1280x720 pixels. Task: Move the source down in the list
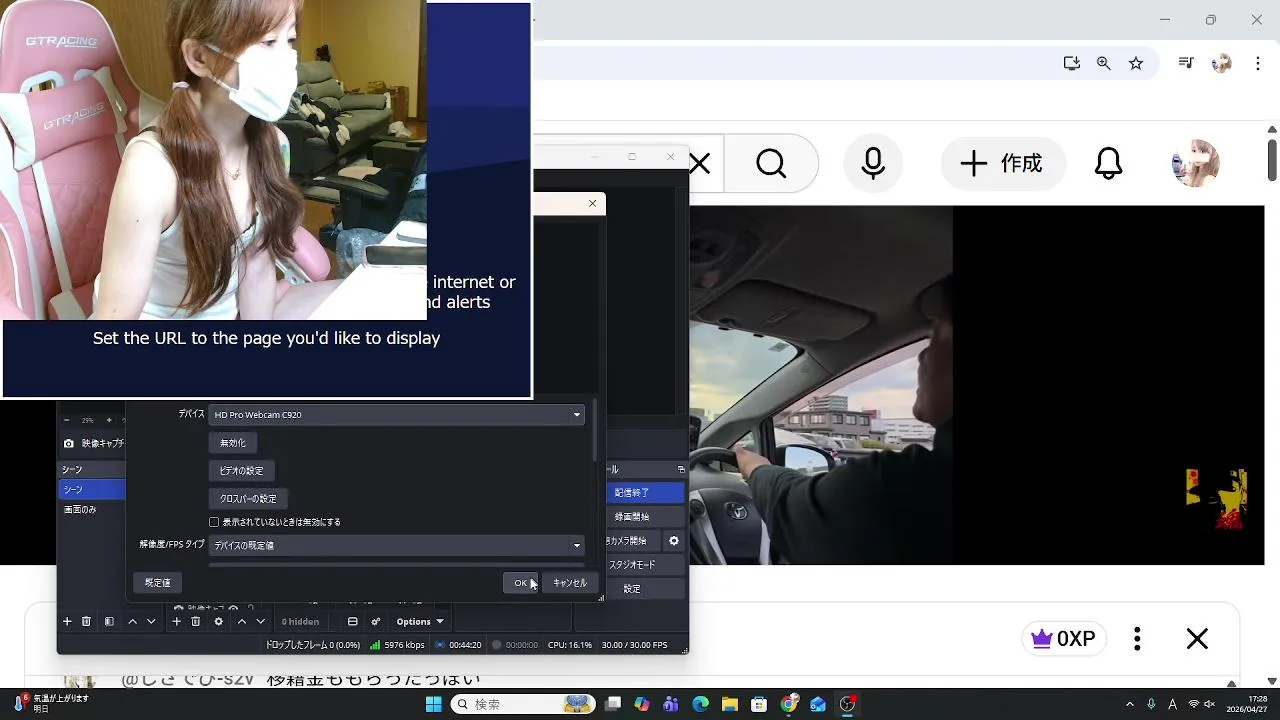pos(260,621)
